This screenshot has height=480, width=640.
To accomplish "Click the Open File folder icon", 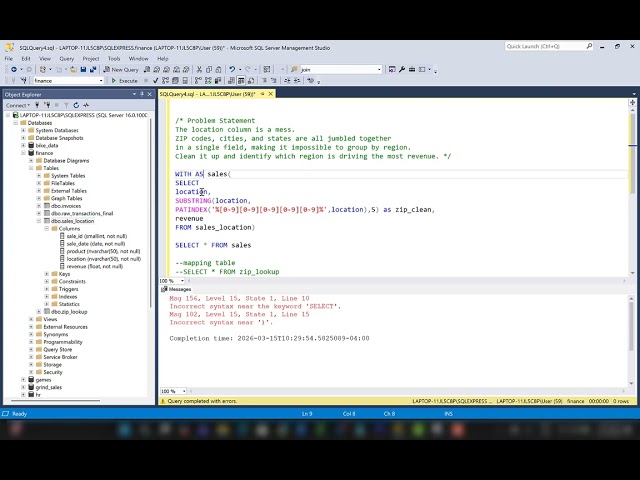I will click(73, 69).
